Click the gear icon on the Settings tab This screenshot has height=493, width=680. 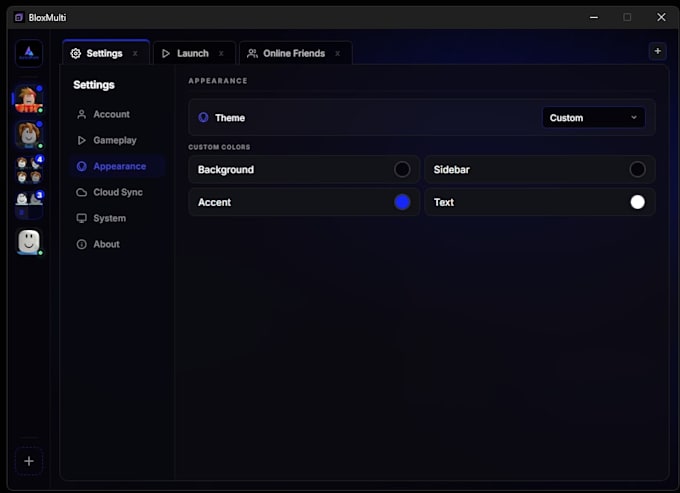pyautogui.click(x=76, y=53)
